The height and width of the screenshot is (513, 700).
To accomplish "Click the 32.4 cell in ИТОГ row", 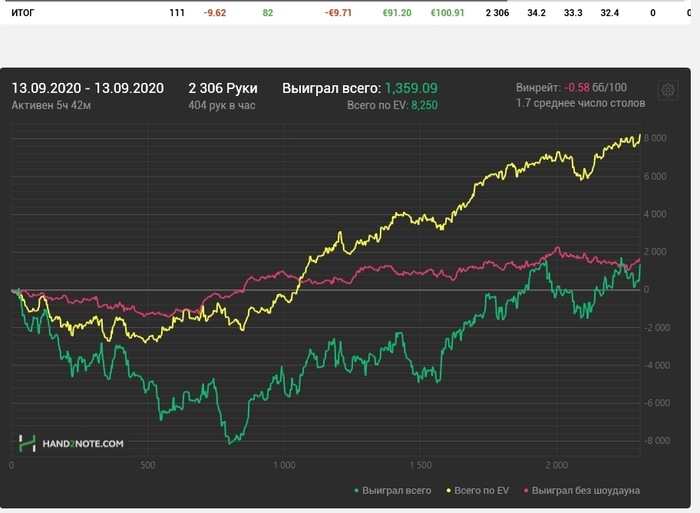I will (609, 13).
